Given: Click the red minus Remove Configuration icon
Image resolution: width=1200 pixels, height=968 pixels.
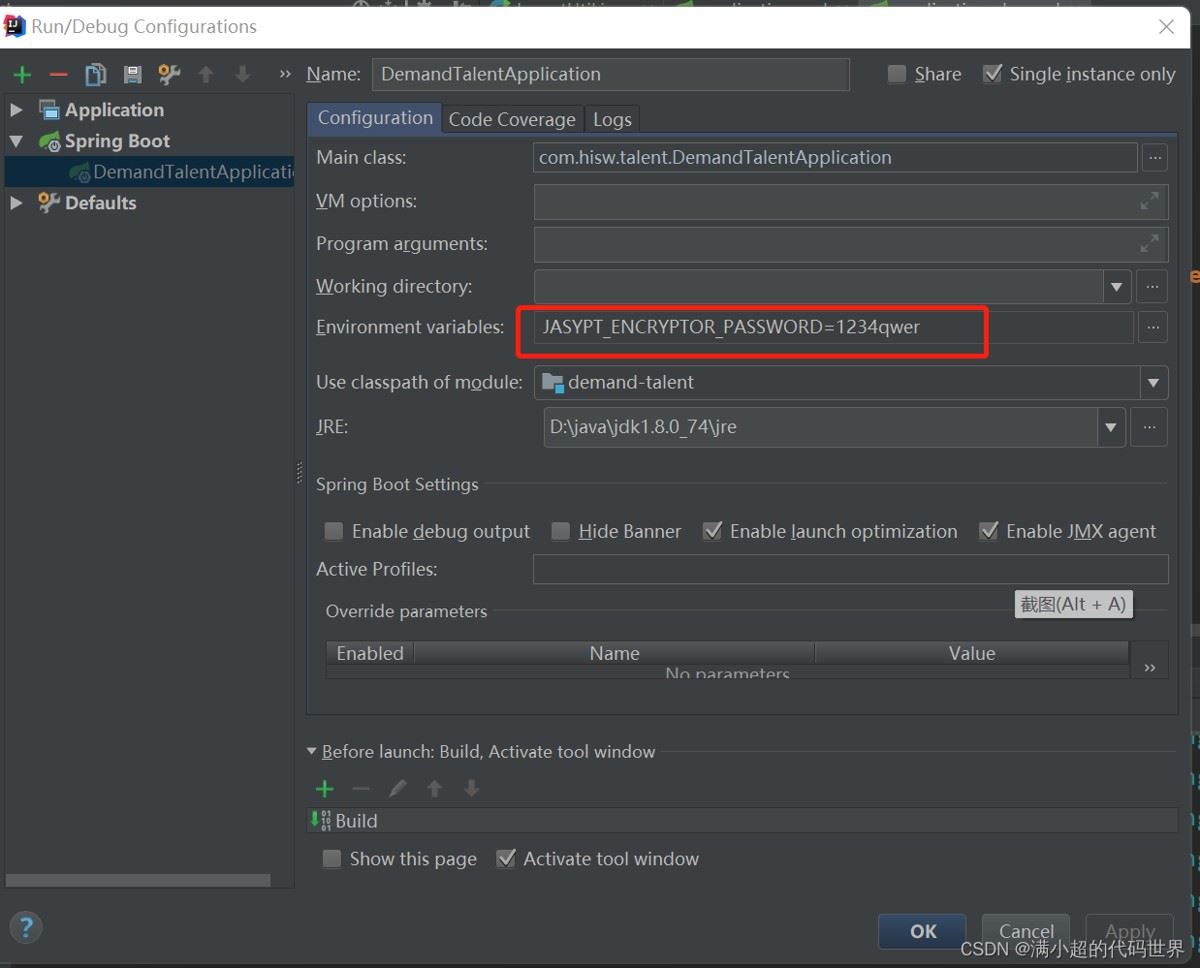Looking at the screenshot, I should pyautogui.click(x=58, y=75).
